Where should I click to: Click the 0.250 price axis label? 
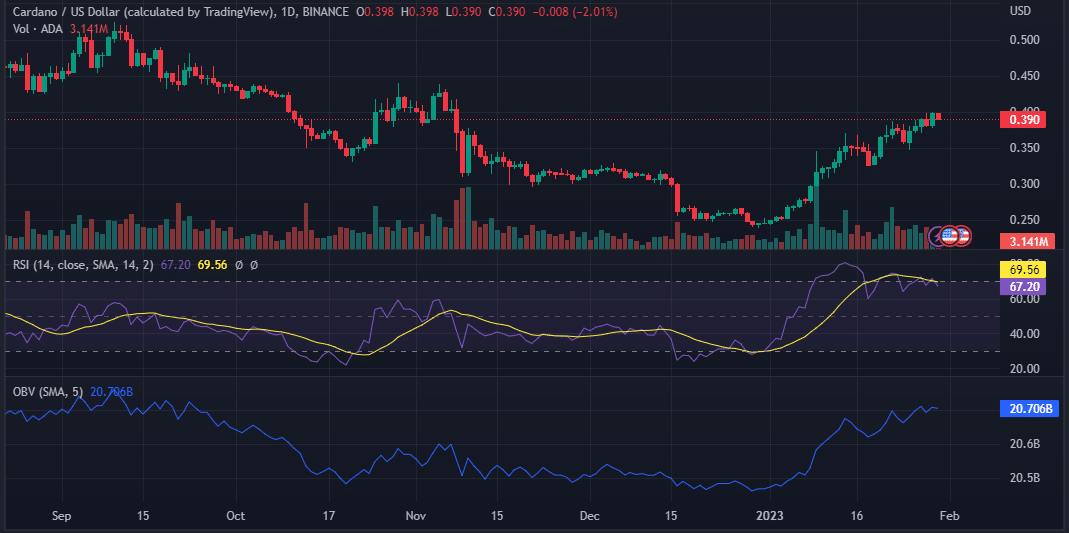pyautogui.click(x=1024, y=220)
